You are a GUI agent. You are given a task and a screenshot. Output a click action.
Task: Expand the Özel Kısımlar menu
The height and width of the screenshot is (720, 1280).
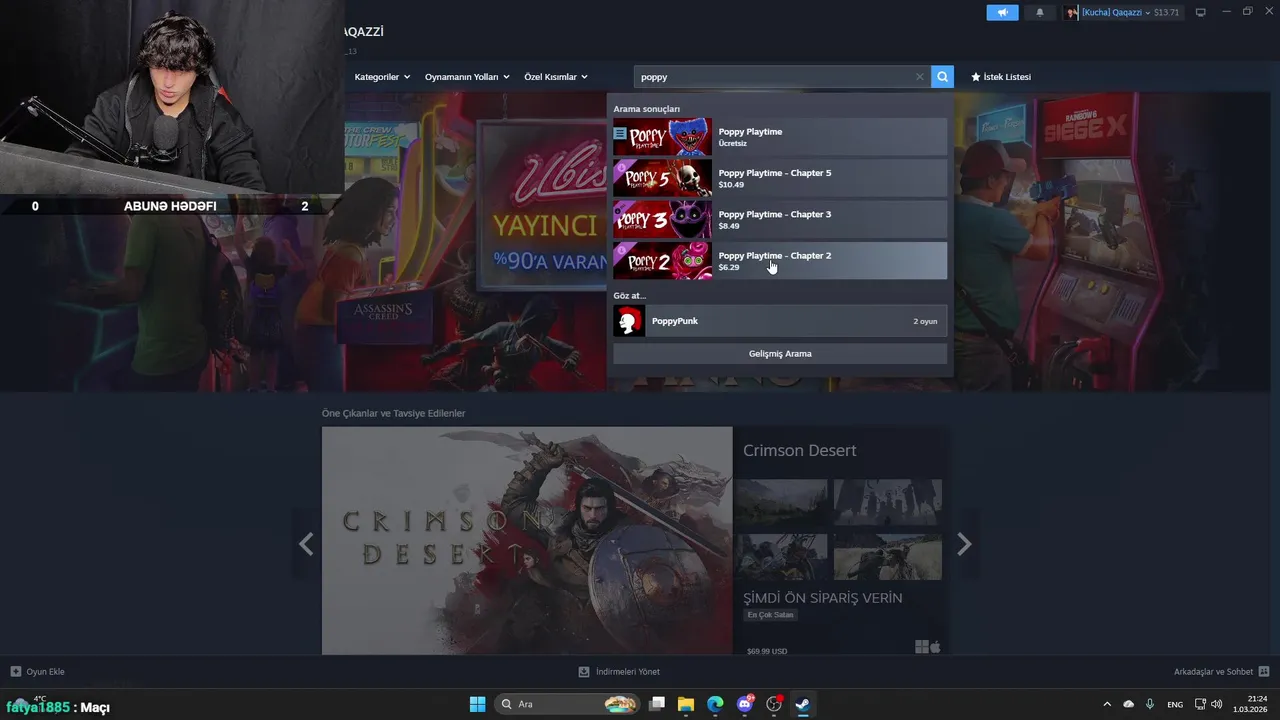tap(556, 77)
